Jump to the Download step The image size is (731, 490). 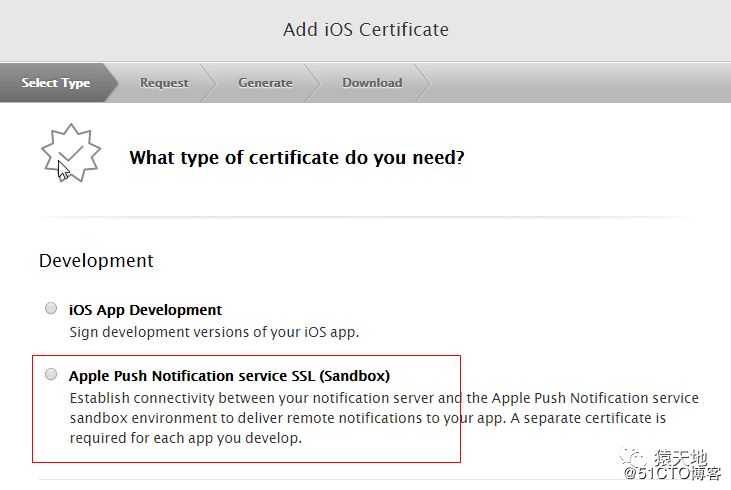(x=372, y=83)
